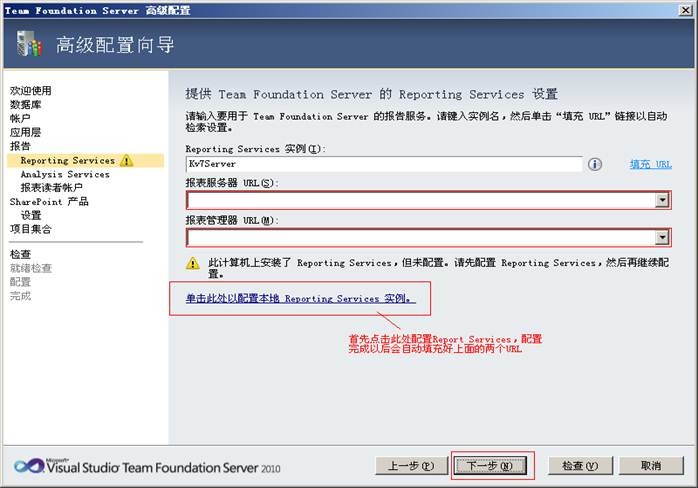Open the 报表服务器 URL dropdown arrow

662,200
